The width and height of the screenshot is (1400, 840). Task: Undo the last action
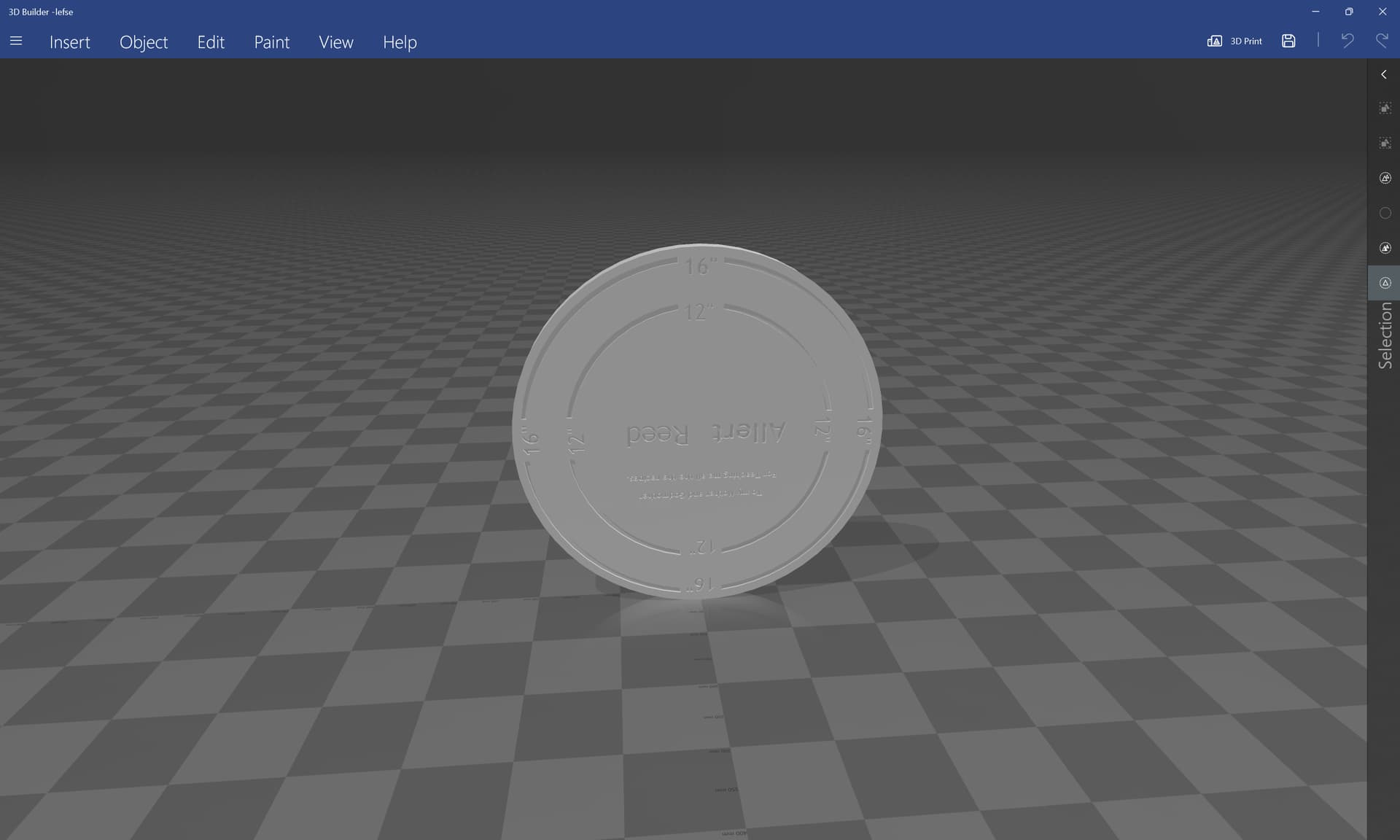pos(1347,41)
